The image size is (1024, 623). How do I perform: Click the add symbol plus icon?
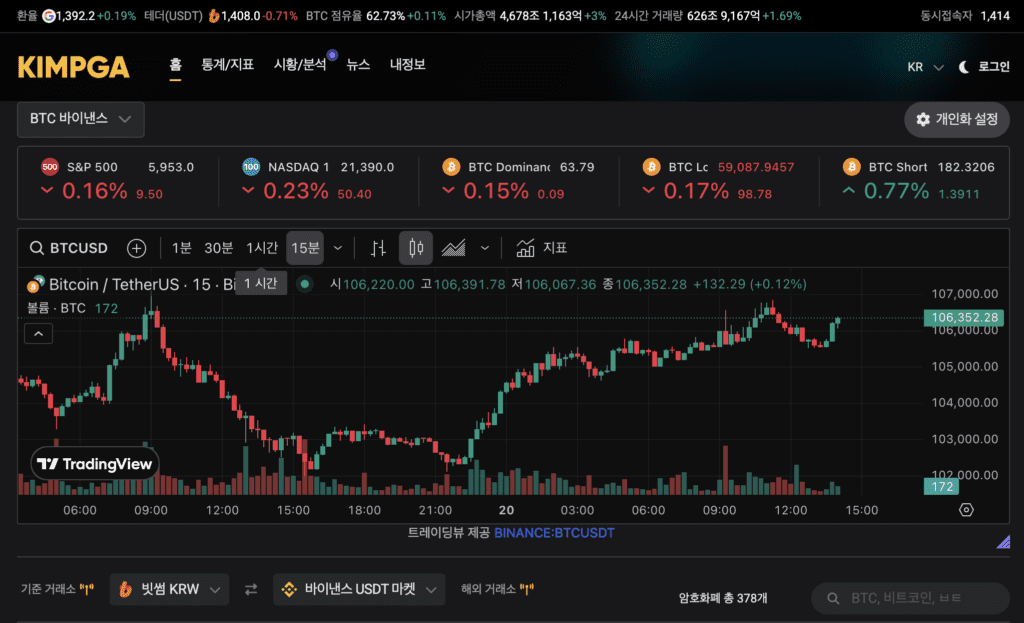point(136,248)
